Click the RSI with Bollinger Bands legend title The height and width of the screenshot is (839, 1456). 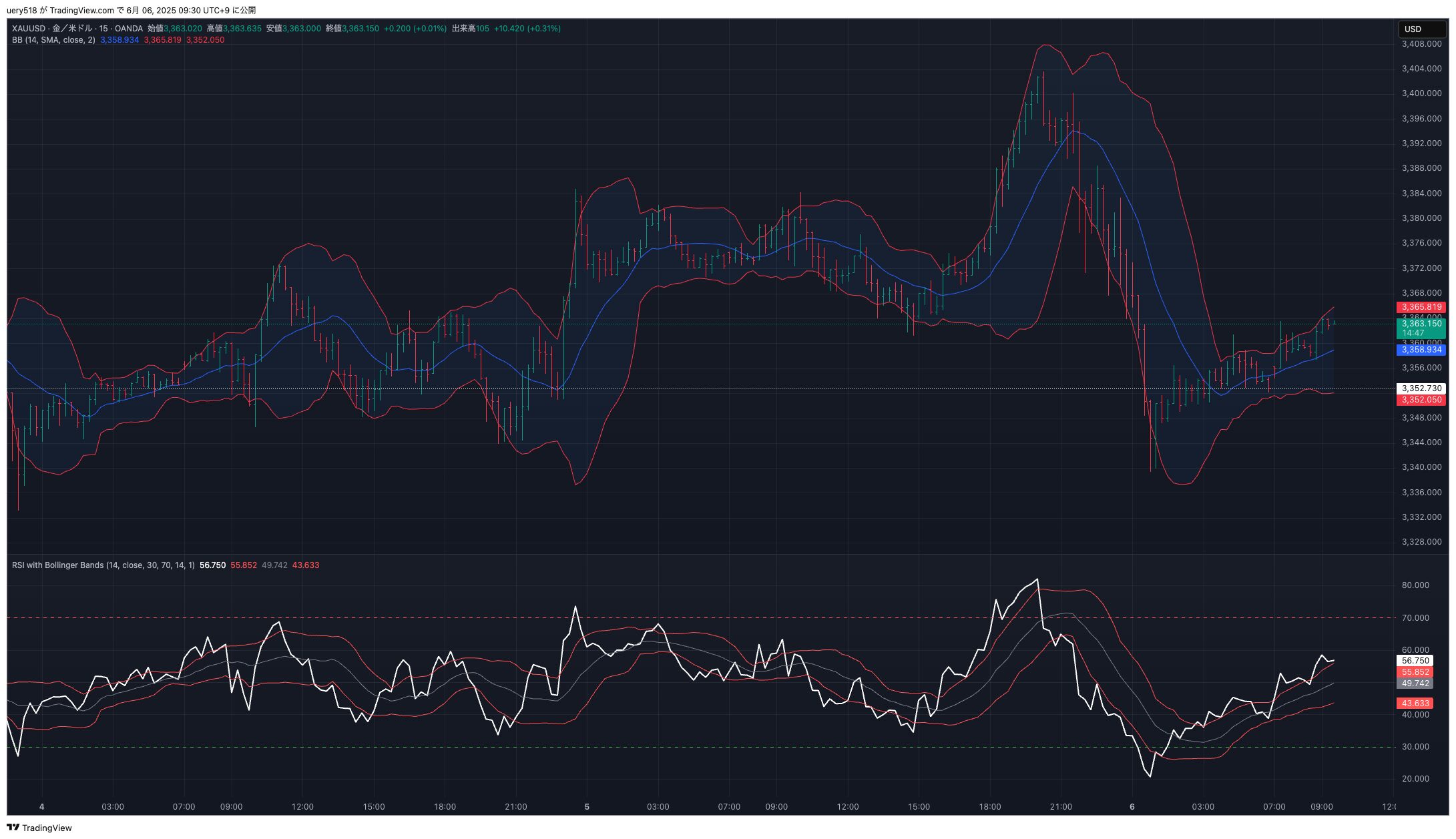coord(103,565)
